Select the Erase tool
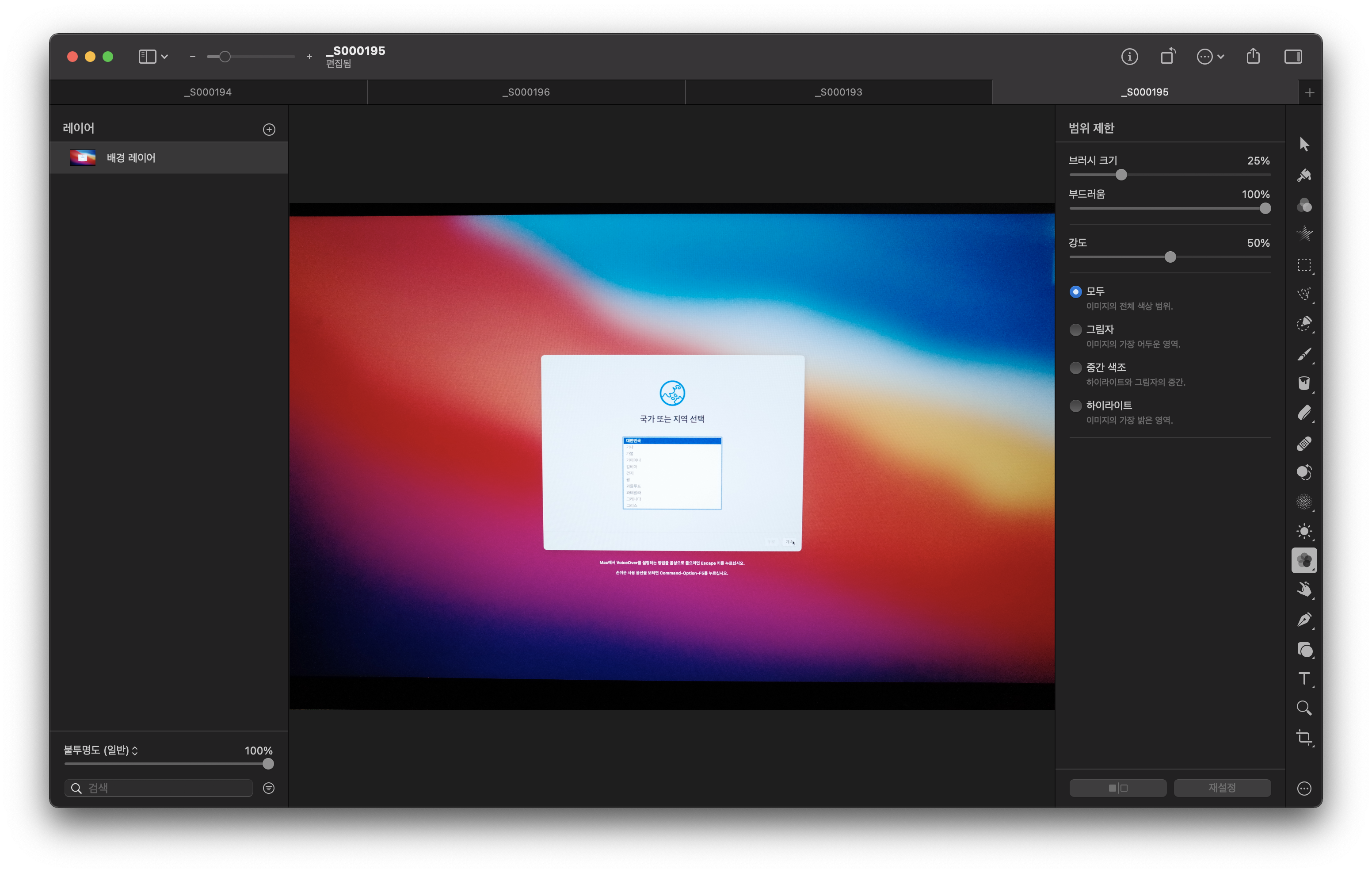The image size is (1372, 873). point(1303,413)
